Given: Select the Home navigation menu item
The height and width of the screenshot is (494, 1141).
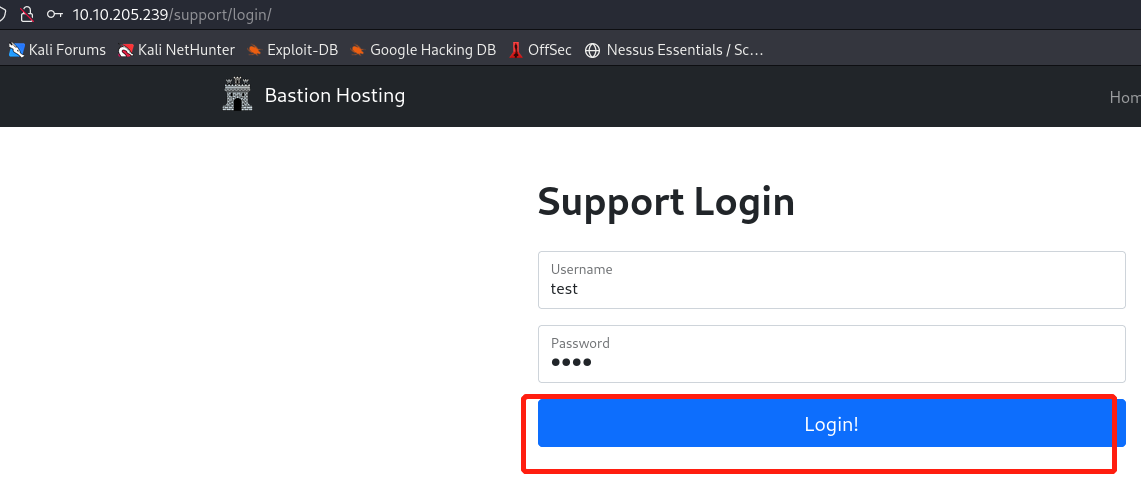Looking at the screenshot, I should click(x=1124, y=97).
